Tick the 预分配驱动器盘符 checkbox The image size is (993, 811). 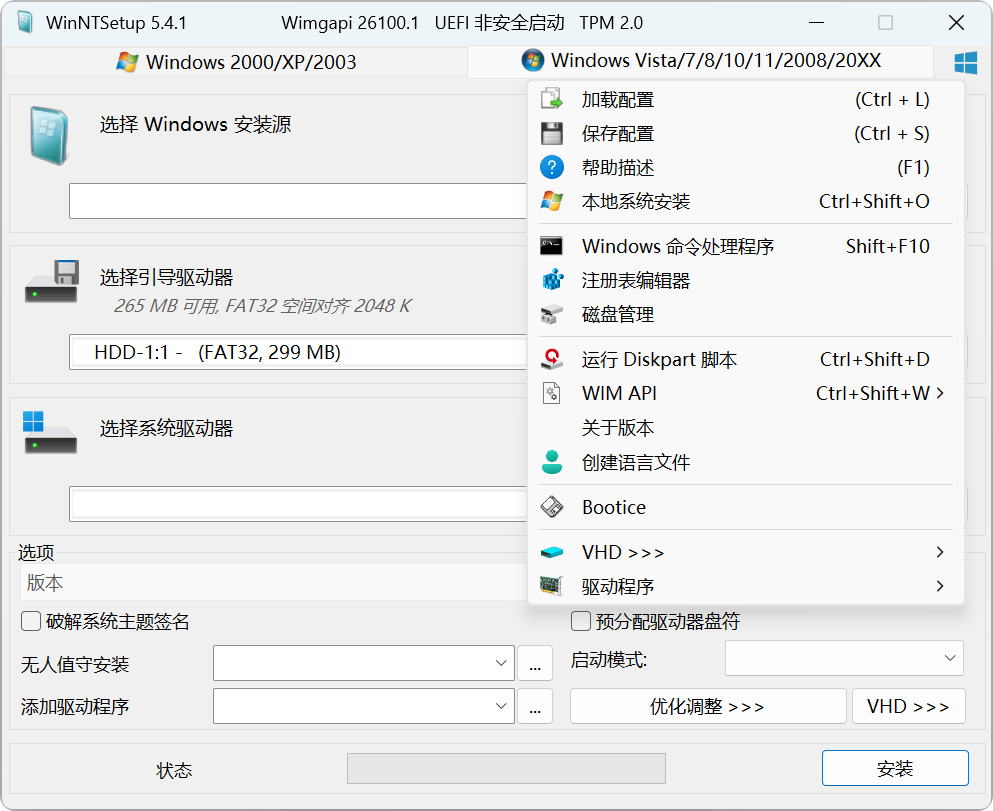point(581,621)
